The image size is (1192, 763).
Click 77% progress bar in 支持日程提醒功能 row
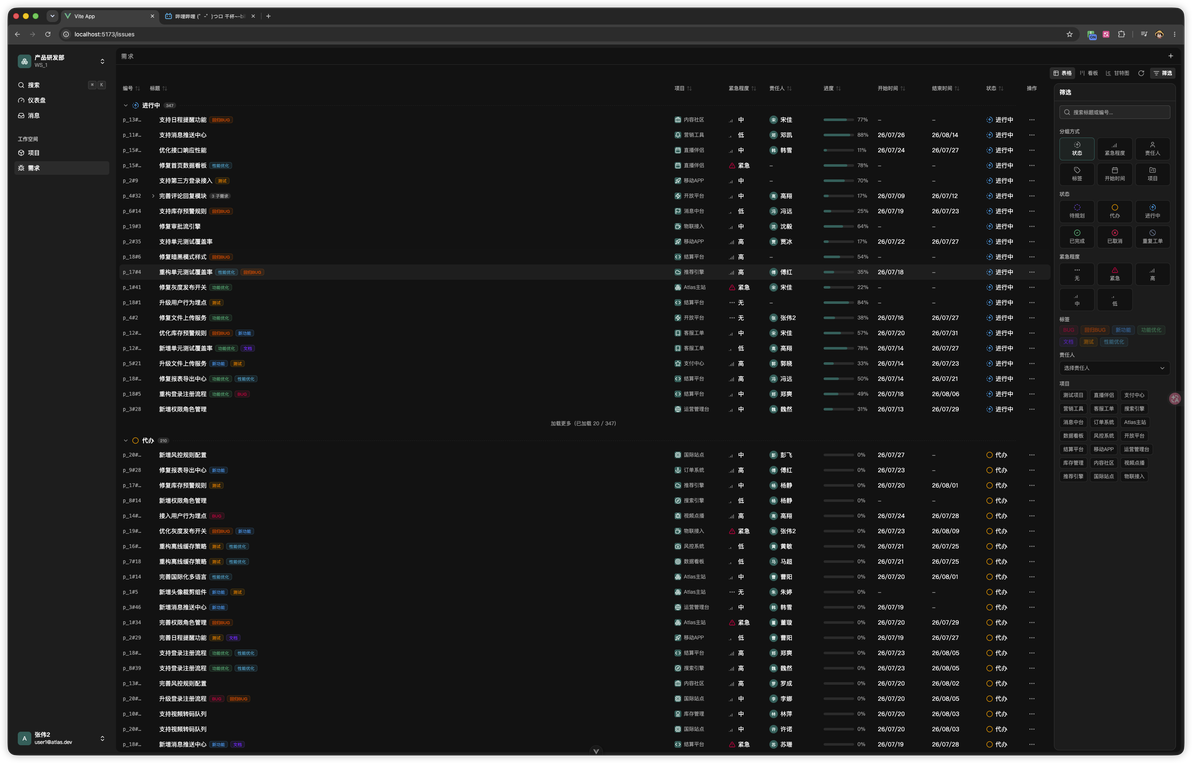point(839,120)
